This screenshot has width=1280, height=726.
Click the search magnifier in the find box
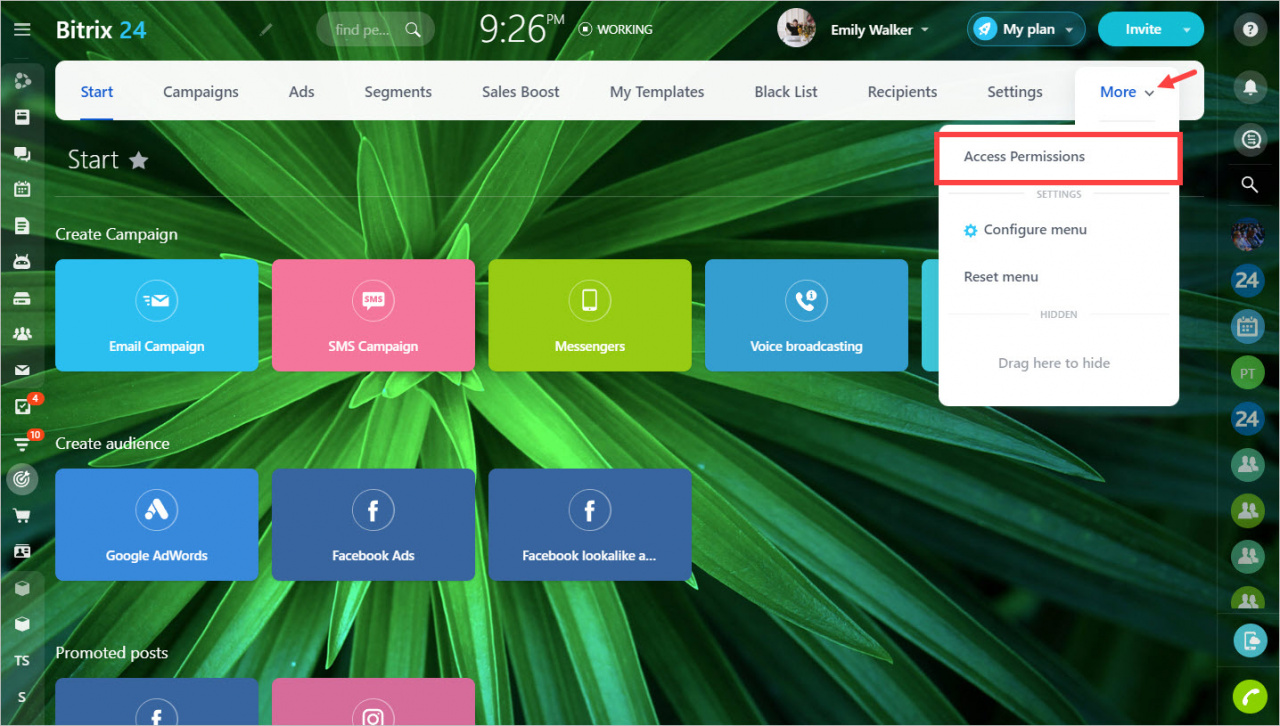pos(413,30)
